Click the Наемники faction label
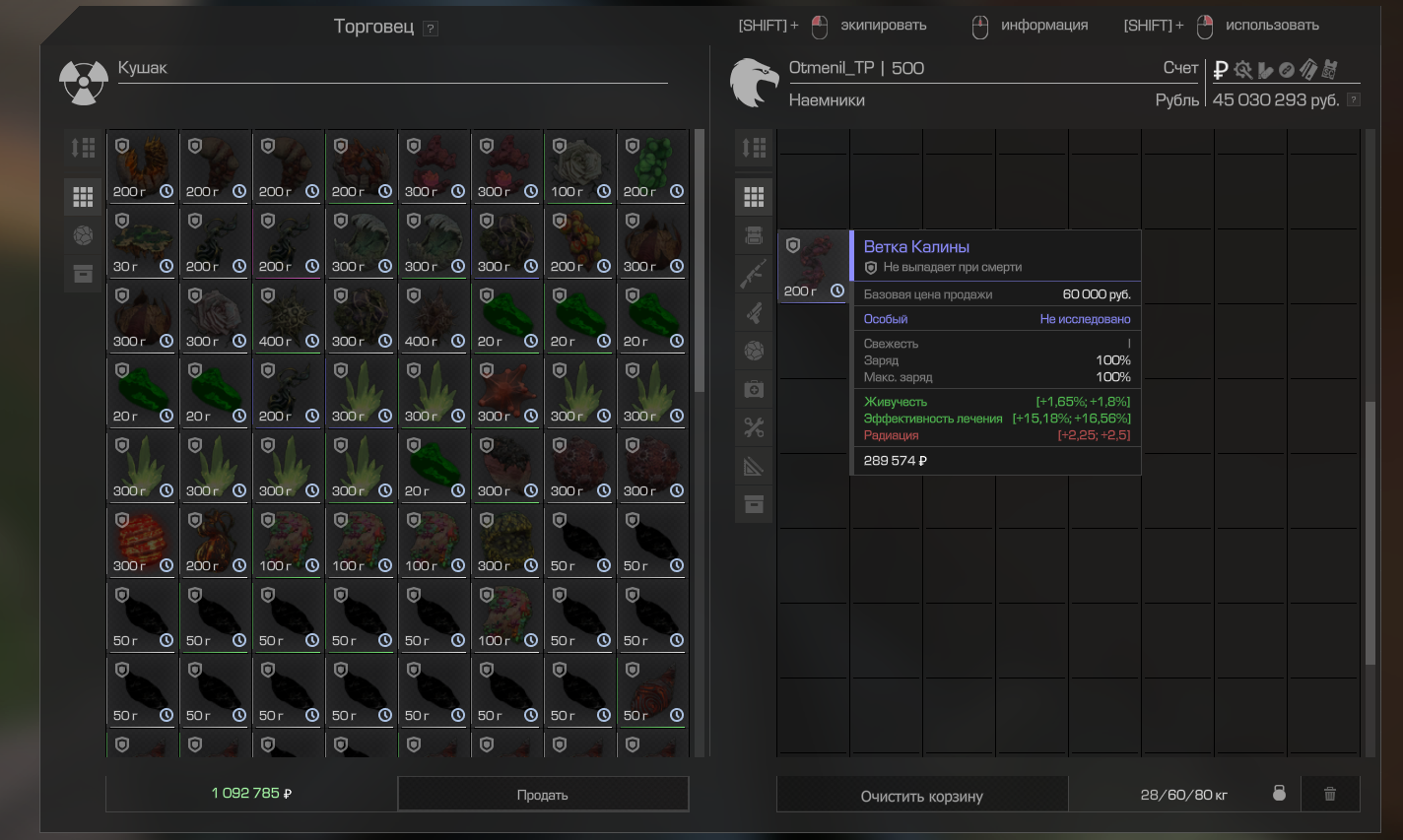Image resolution: width=1403 pixels, height=840 pixels. click(x=827, y=100)
